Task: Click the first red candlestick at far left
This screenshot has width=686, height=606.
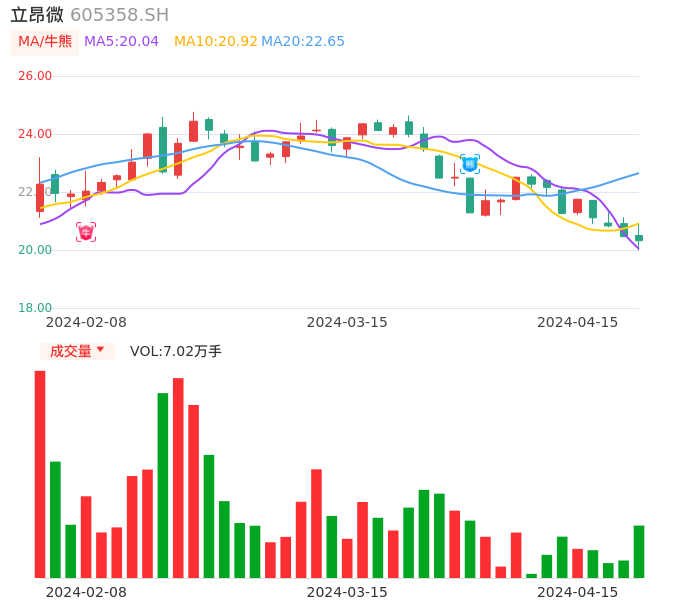Action: (40, 197)
